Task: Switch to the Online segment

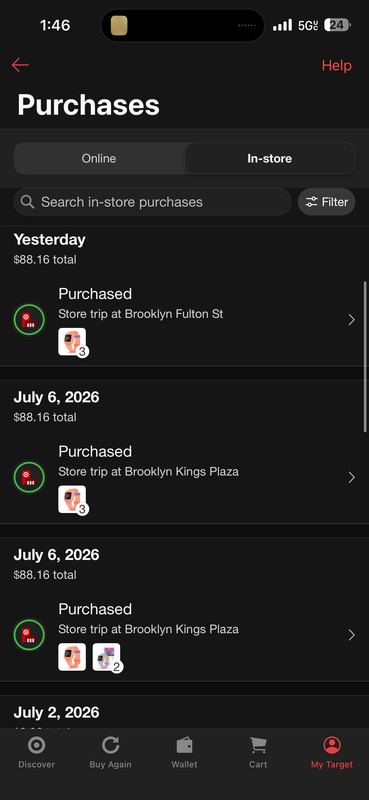Action: pos(99,159)
